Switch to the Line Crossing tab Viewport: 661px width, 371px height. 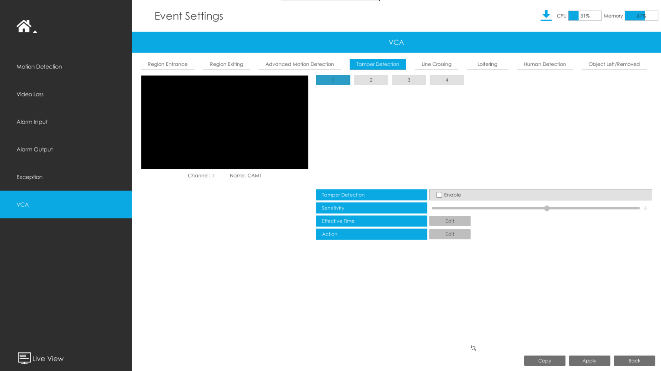click(x=436, y=64)
